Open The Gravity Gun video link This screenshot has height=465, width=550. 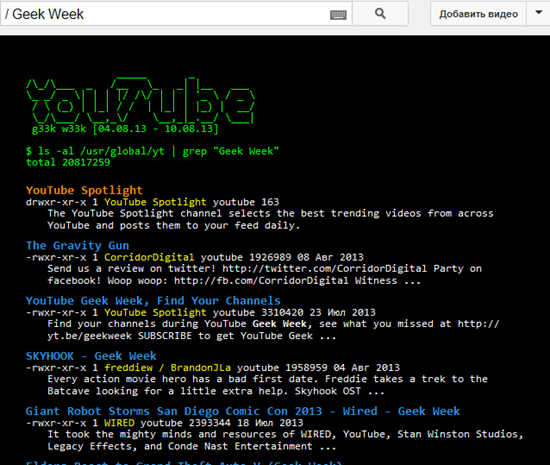78,245
